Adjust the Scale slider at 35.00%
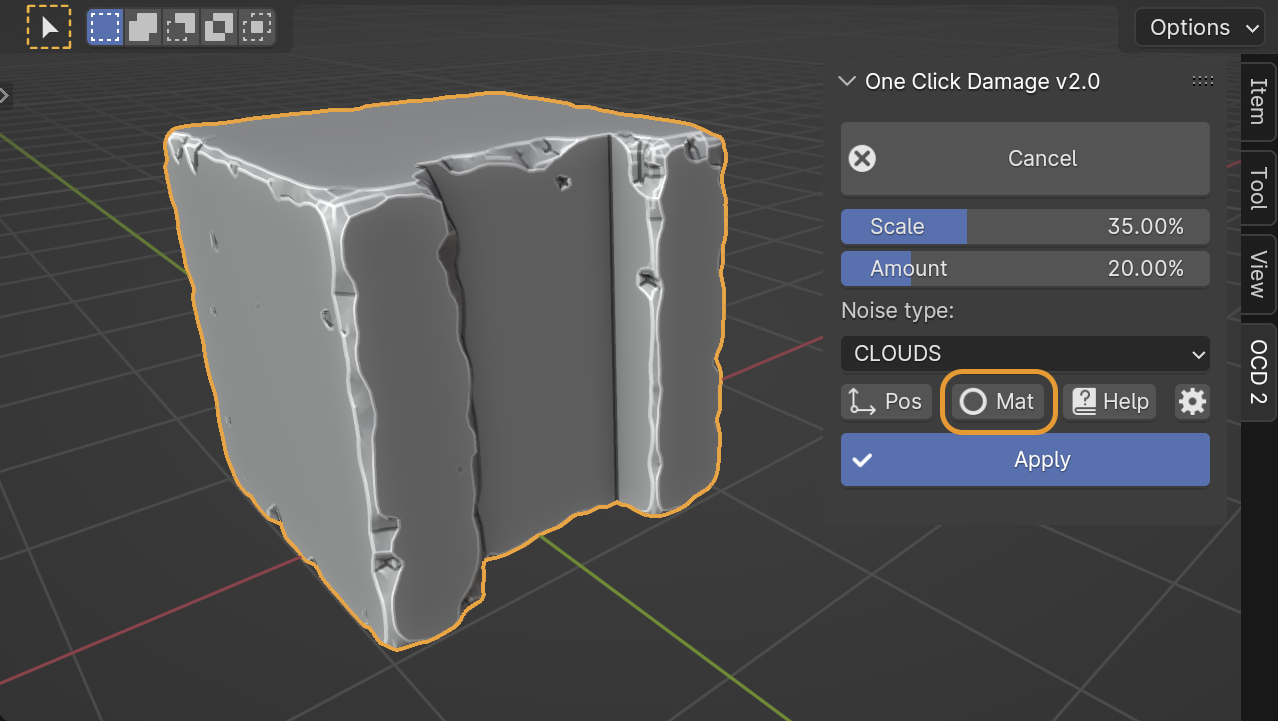This screenshot has width=1278, height=721. point(1025,226)
